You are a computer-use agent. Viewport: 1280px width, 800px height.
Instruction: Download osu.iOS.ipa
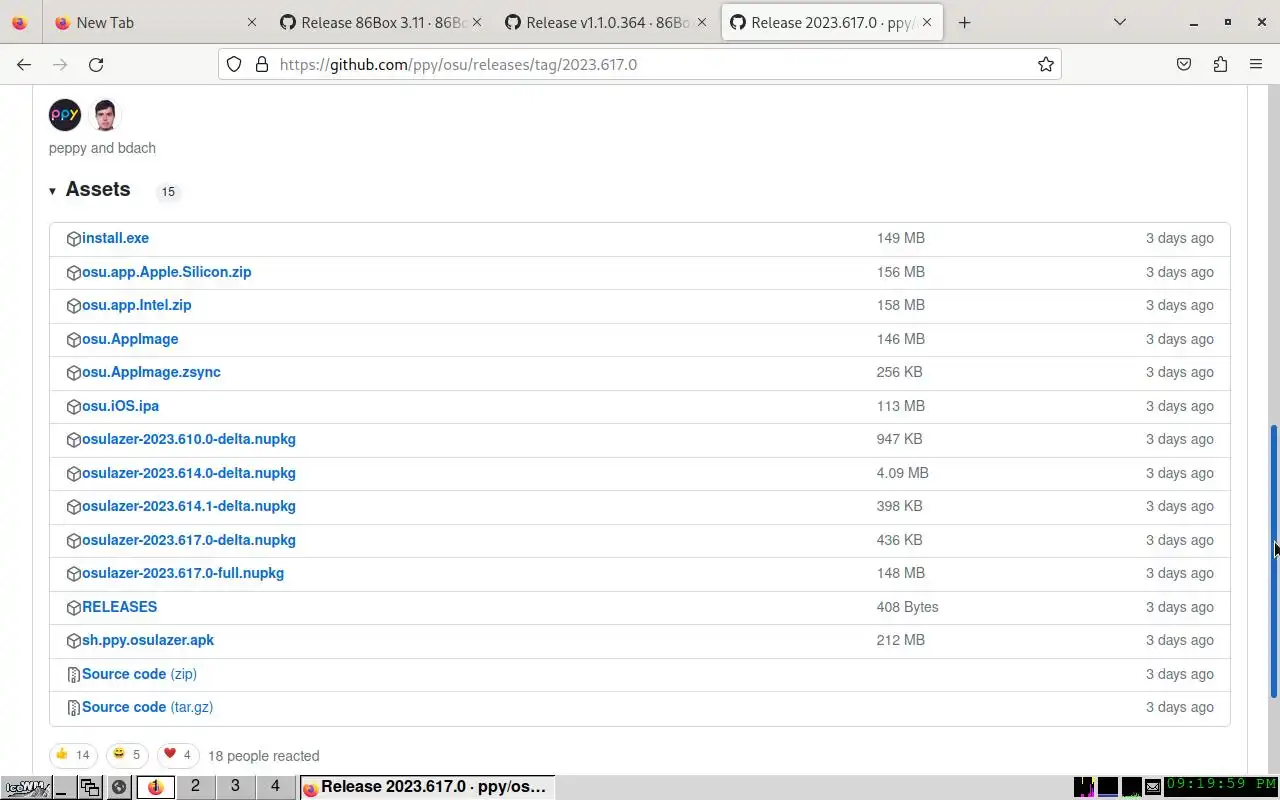(120, 406)
